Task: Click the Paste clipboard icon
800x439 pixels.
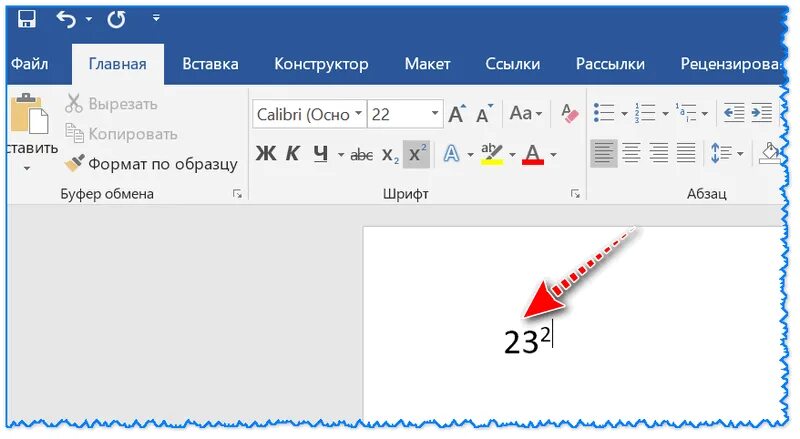Action: pyautogui.click(x=30, y=113)
